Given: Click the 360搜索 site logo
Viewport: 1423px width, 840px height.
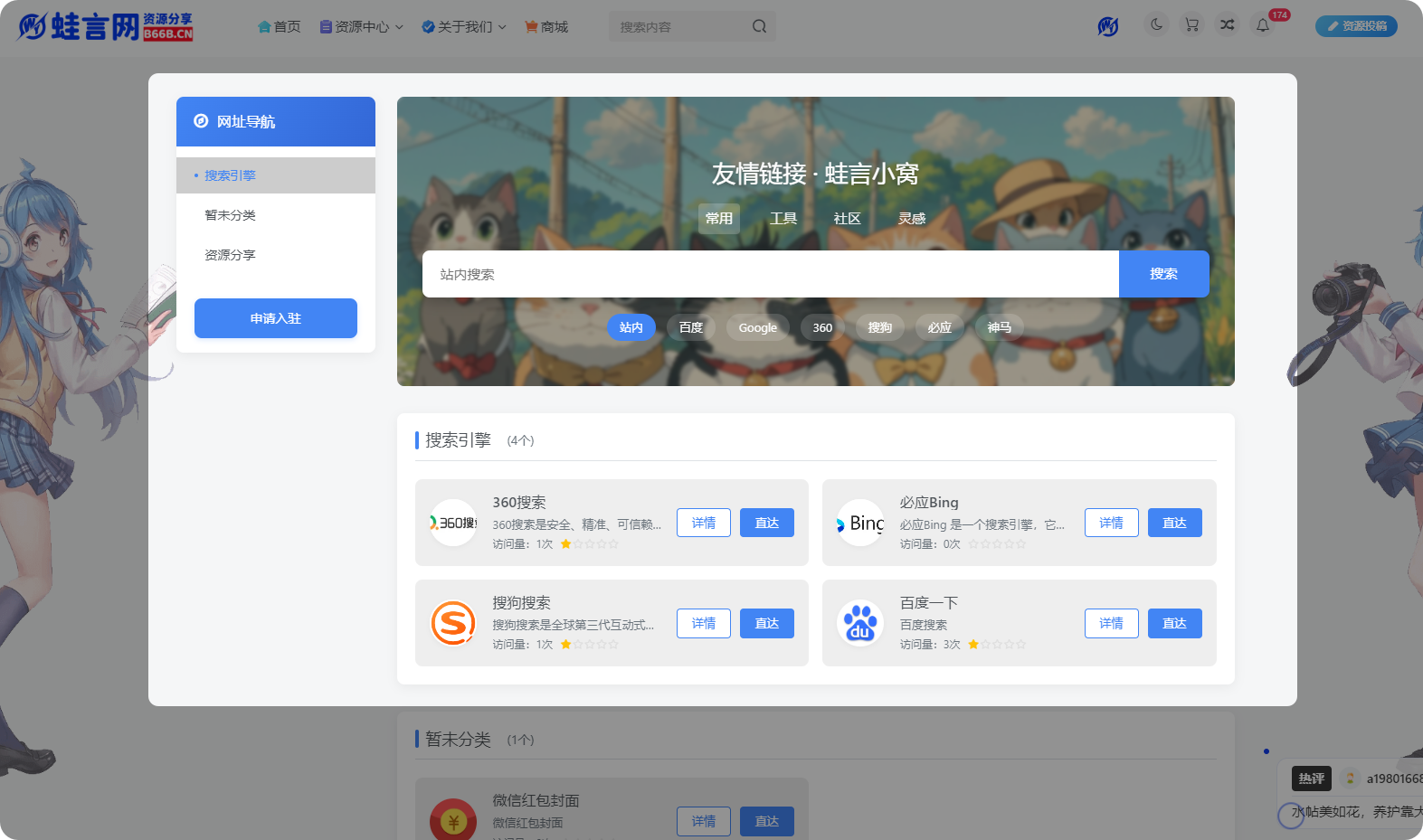Looking at the screenshot, I should click(x=453, y=523).
